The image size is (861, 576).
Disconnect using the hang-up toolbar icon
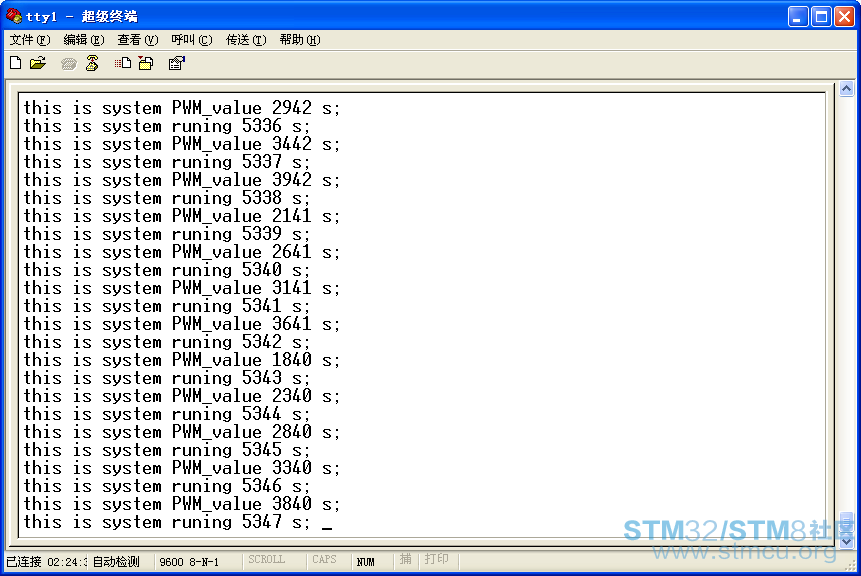click(x=92, y=63)
